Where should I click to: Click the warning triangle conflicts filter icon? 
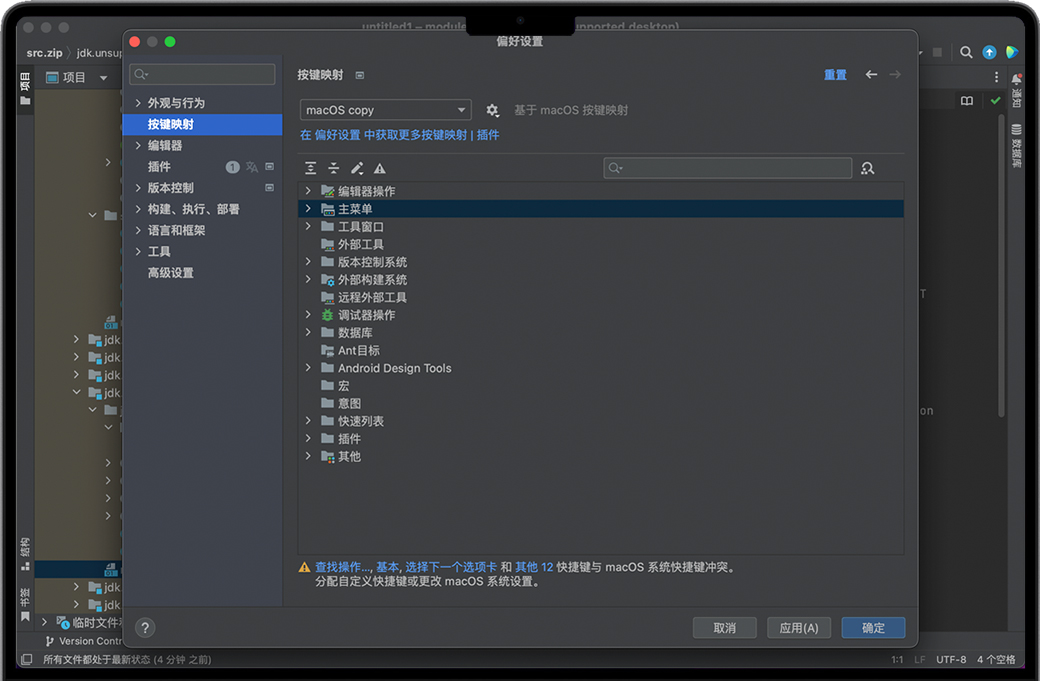coord(380,169)
